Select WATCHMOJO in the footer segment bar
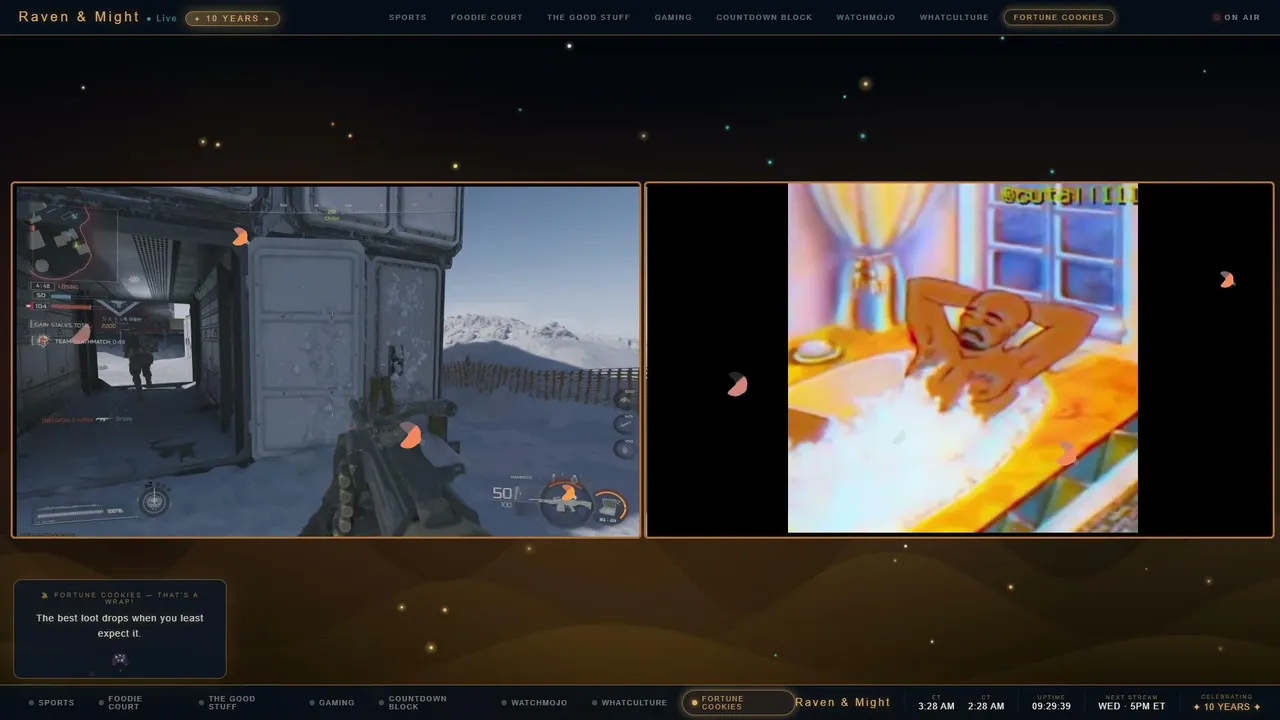 tap(534, 703)
